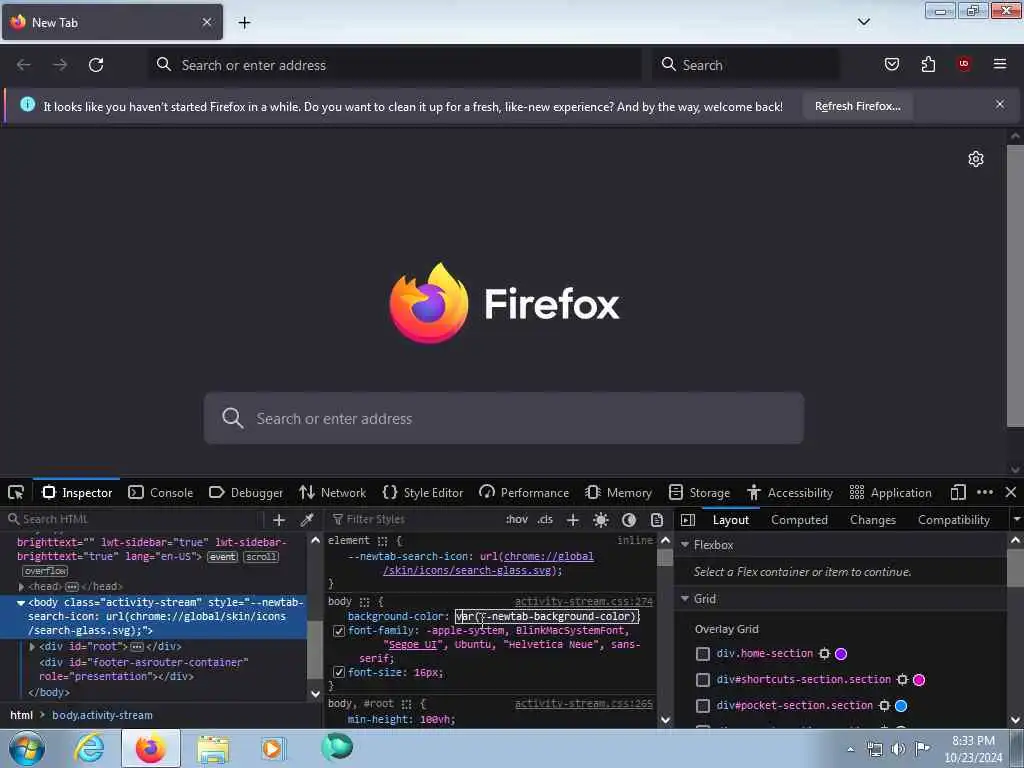
Task: Switch to the Console tab
Action: click(x=161, y=492)
